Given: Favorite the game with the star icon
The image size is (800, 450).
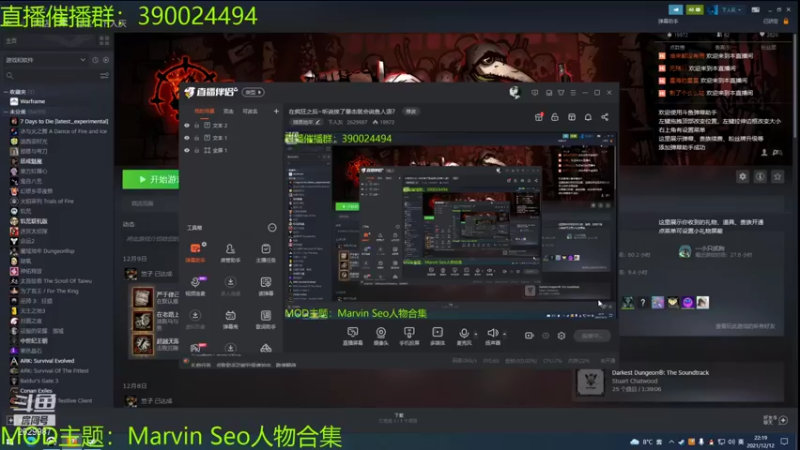Looking at the screenshot, I should pyautogui.click(x=777, y=177).
